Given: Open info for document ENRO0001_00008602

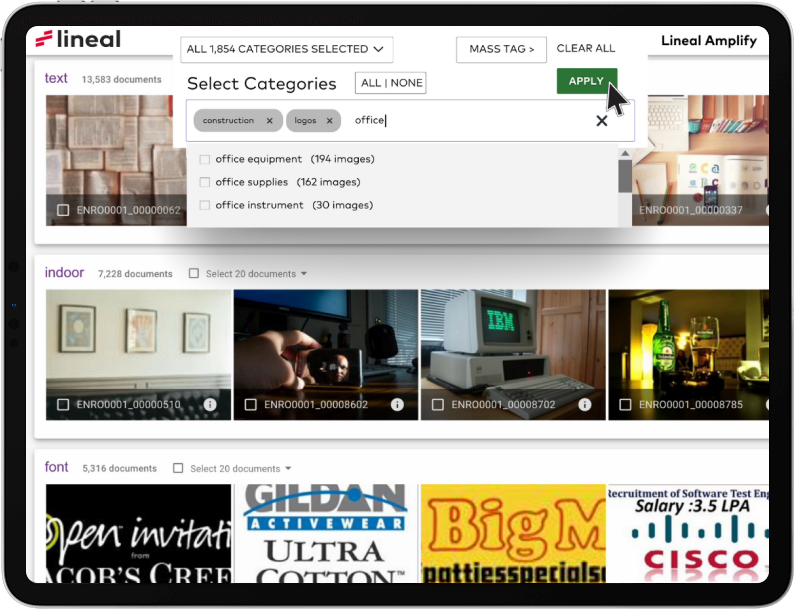Looking at the screenshot, I should tap(397, 404).
